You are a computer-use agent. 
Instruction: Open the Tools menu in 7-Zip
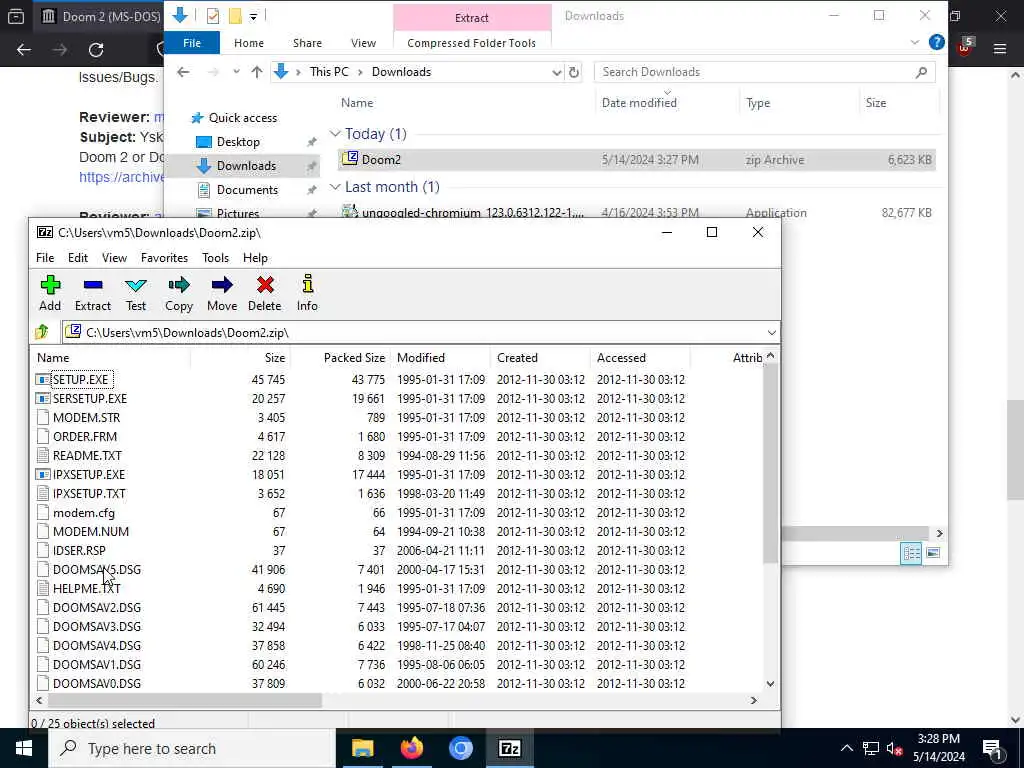(216, 258)
